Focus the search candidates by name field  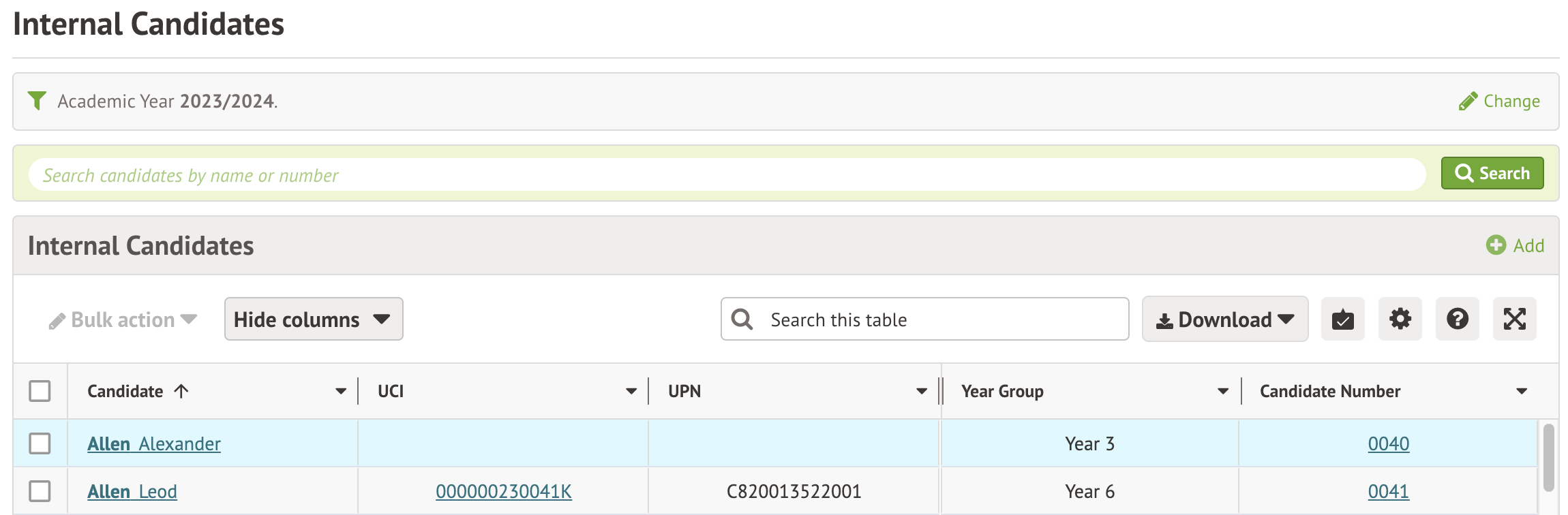pos(727,175)
